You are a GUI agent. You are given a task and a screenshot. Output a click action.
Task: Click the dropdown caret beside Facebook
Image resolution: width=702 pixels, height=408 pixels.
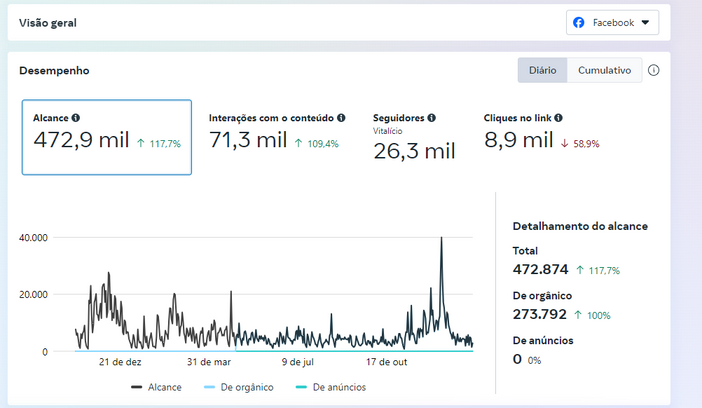point(645,22)
